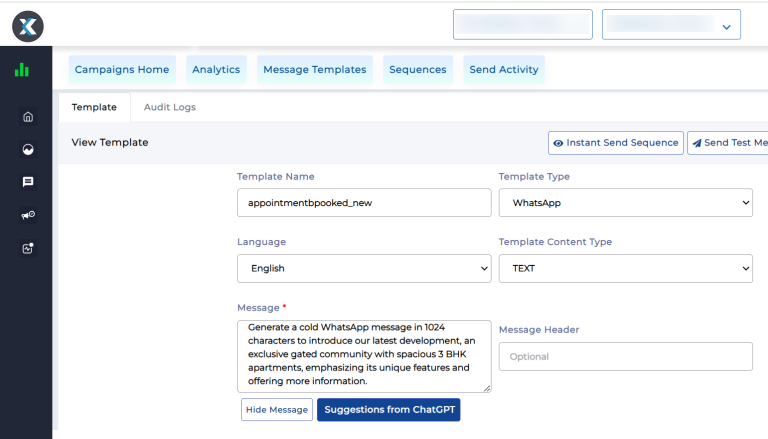Click Instant Send Sequence button
This screenshot has width=768, height=439.
[616, 143]
